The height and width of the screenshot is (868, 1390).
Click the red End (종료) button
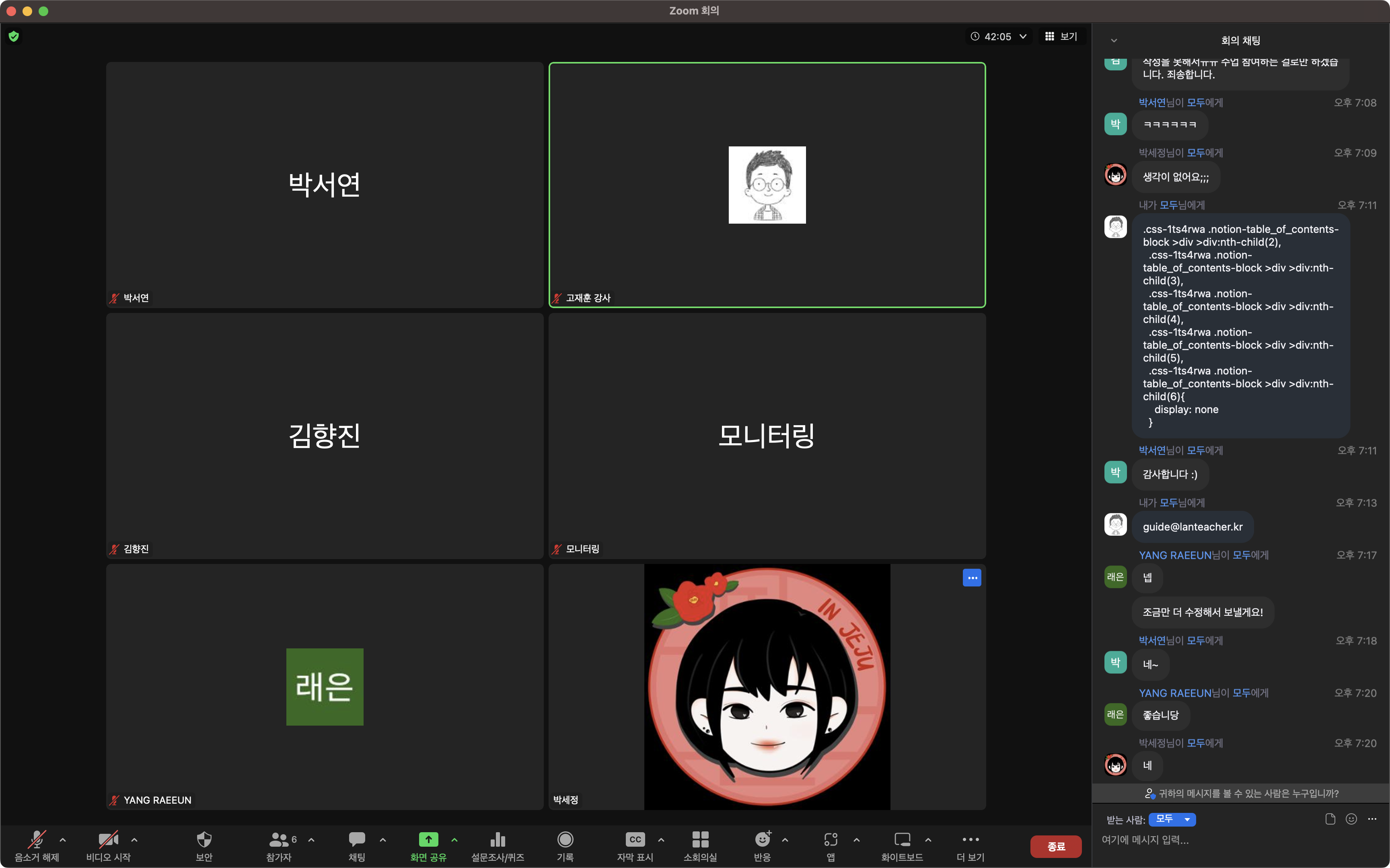click(1055, 846)
